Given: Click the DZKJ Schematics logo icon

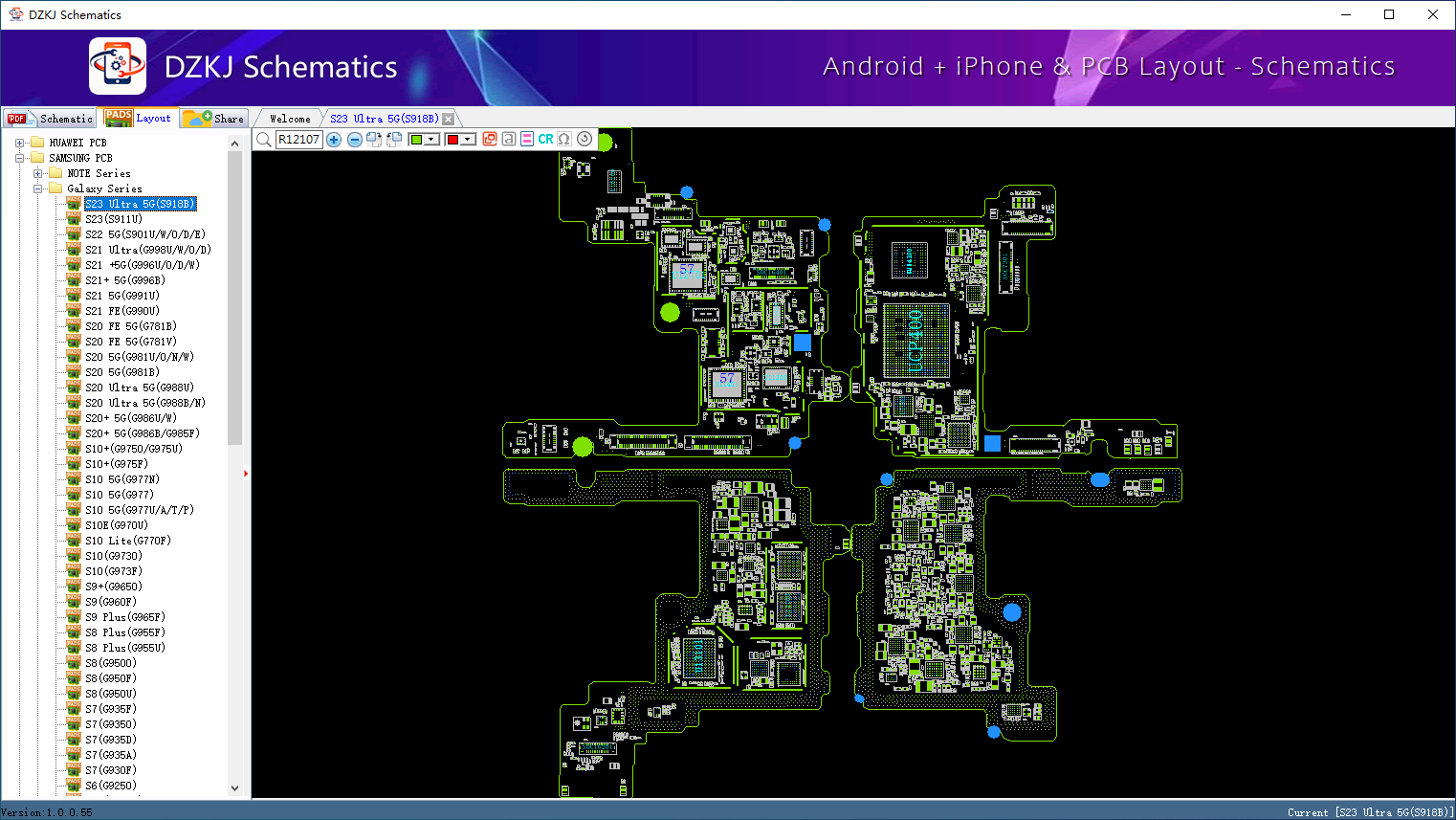Looking at the screenshot, I should 118,66.
